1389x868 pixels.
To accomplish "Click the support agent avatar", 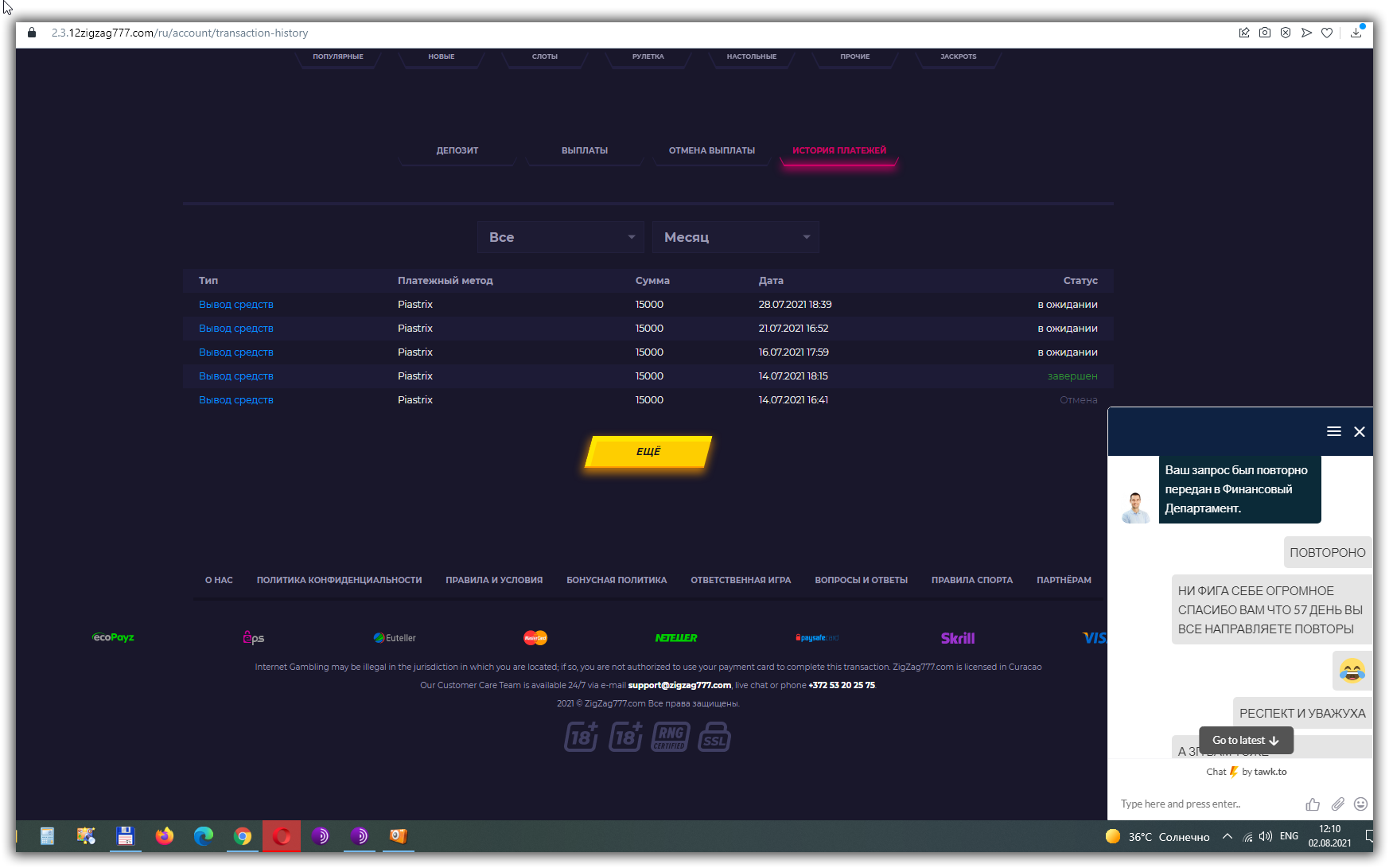I will [x=1136, y=508].
